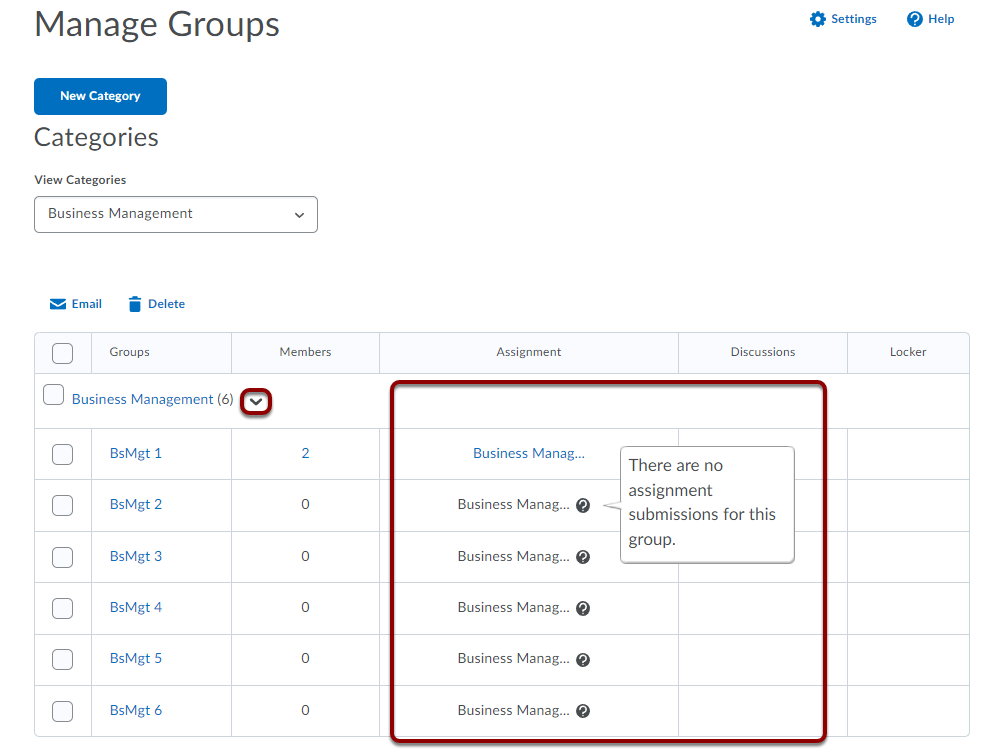Select the BsMgt 5 row checkbox
The width and height of the screenshot is (1005, 756).
click(x=62, y=659)
